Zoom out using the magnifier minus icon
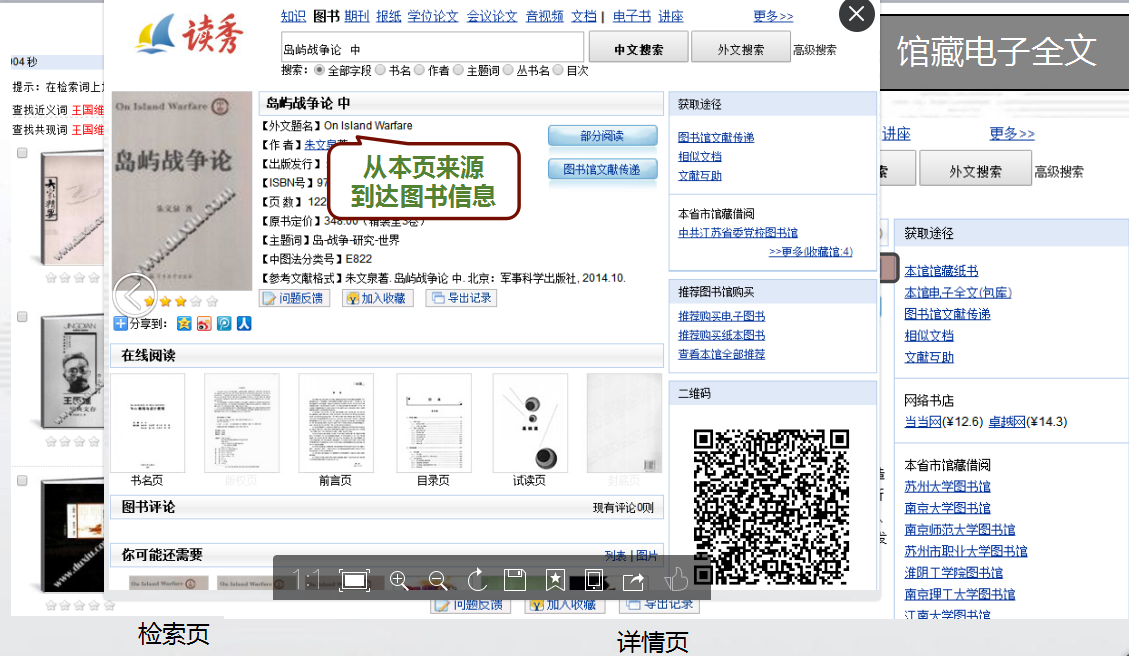This screenshot has width=1129, height=656. 439,580
